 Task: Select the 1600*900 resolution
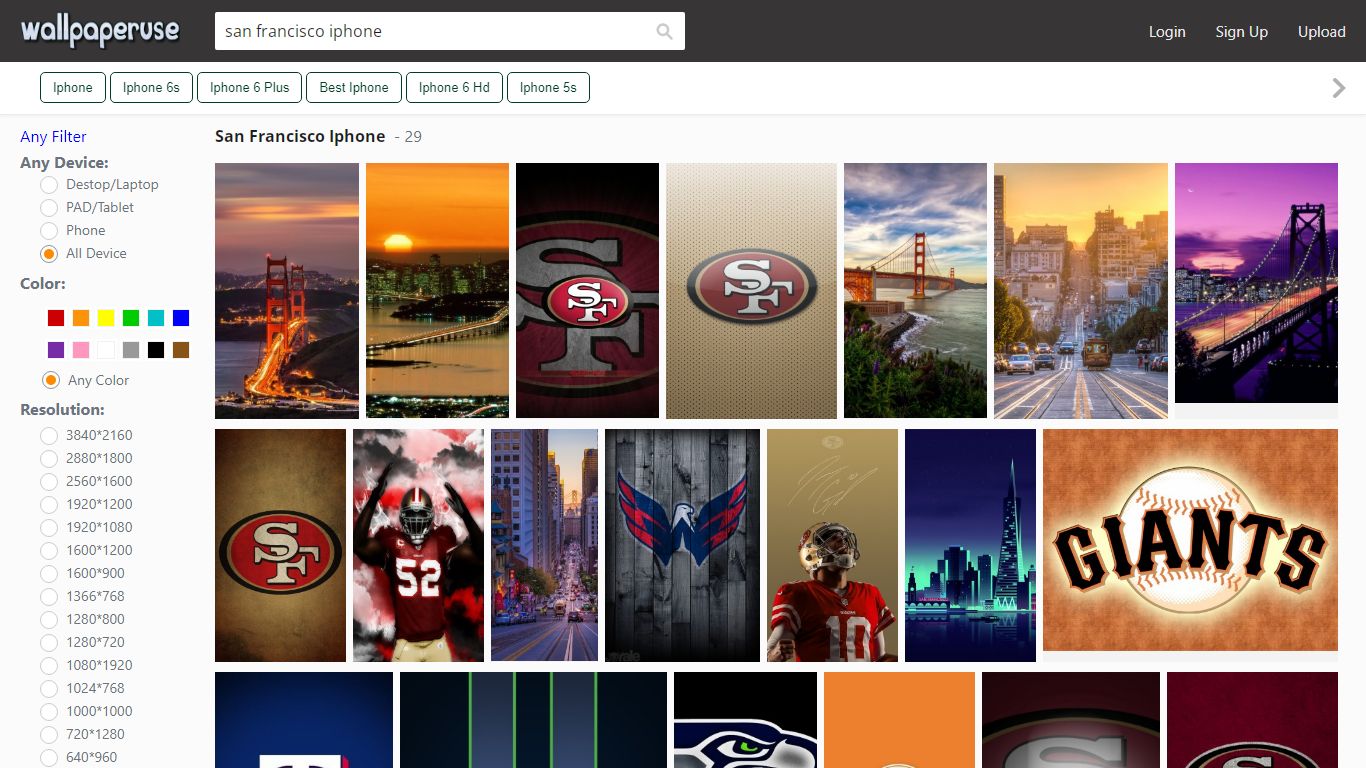(49, 573)
